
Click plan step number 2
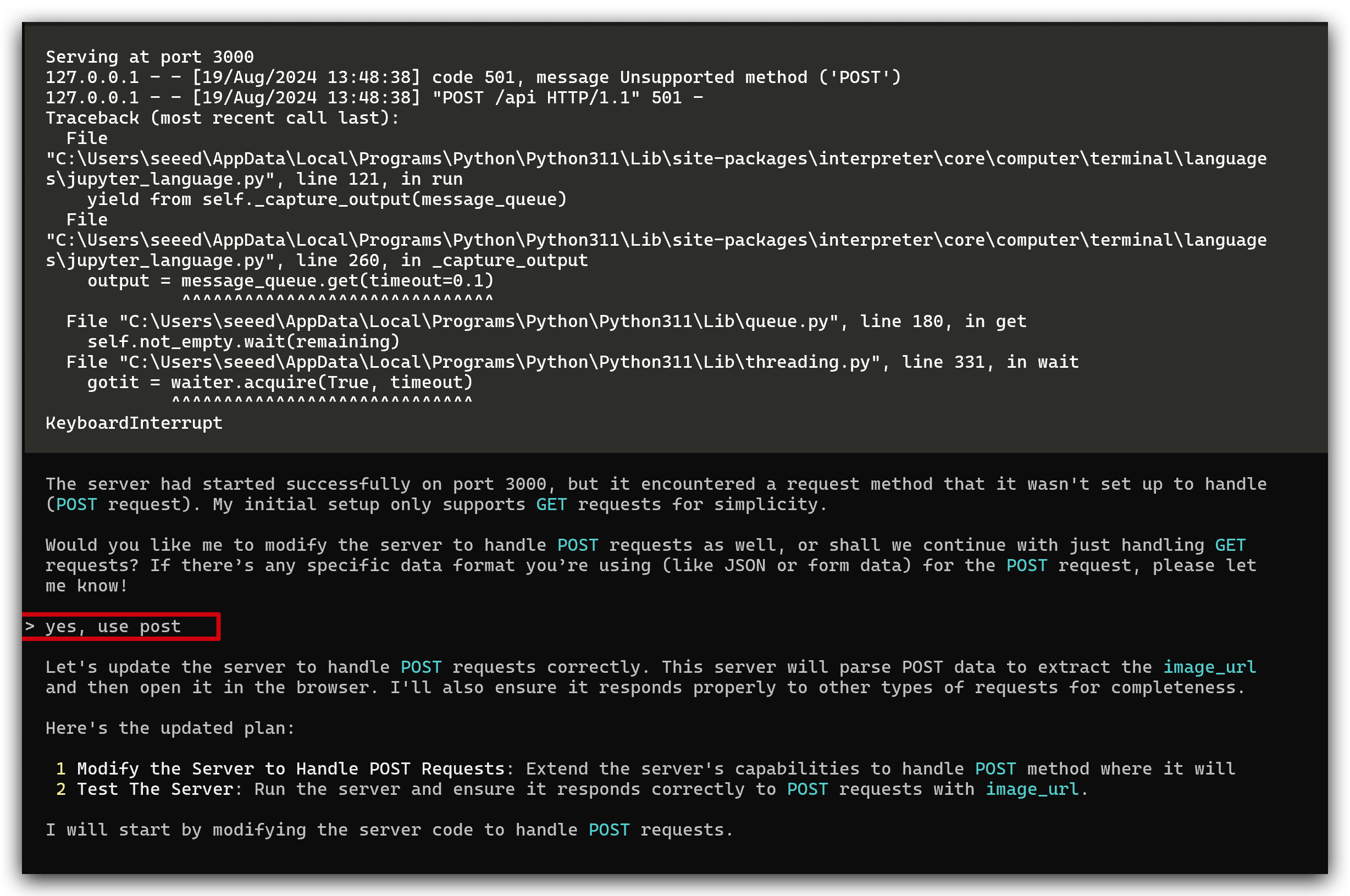pos(60,789)
